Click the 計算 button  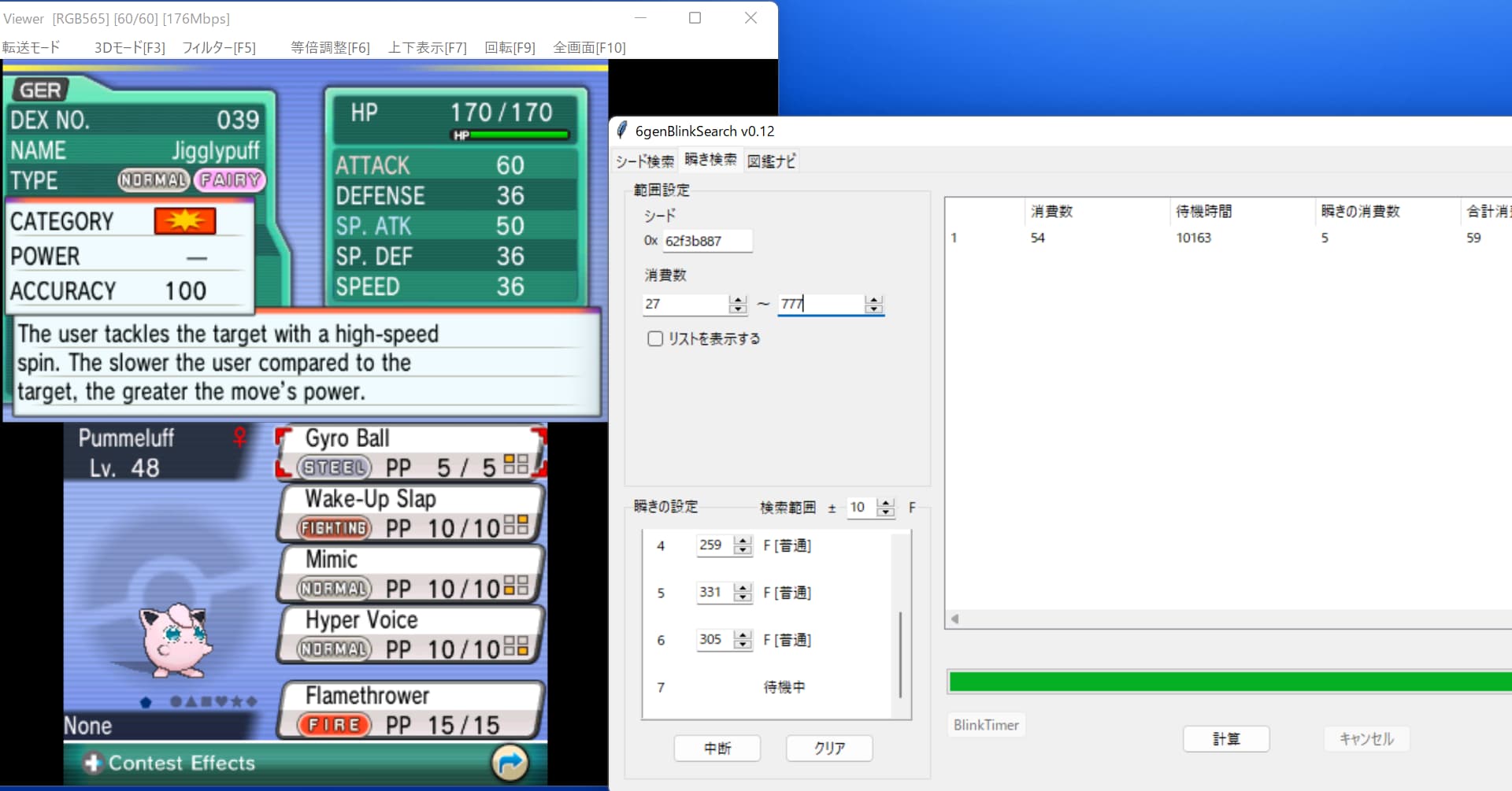click(x=1226, y=738)
